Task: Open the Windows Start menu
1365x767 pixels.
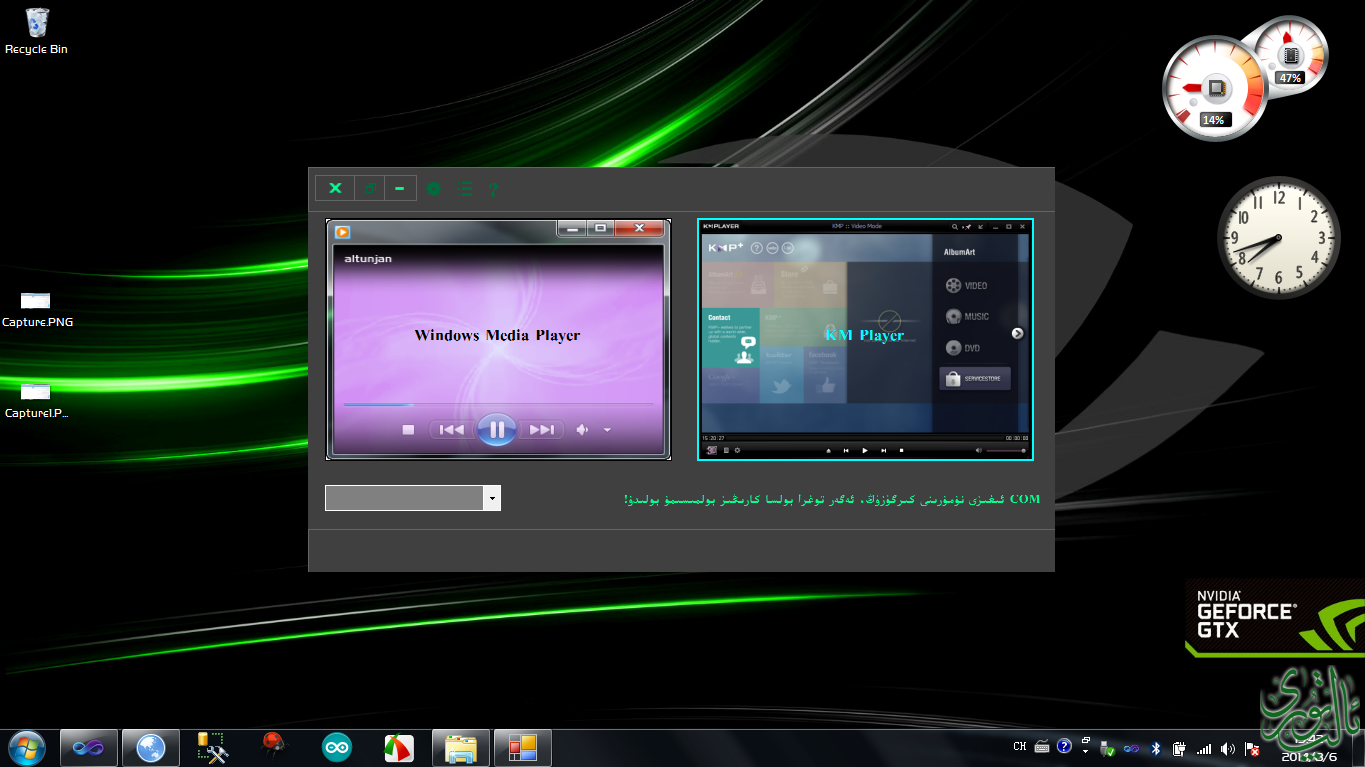Action: pos(27,747)
